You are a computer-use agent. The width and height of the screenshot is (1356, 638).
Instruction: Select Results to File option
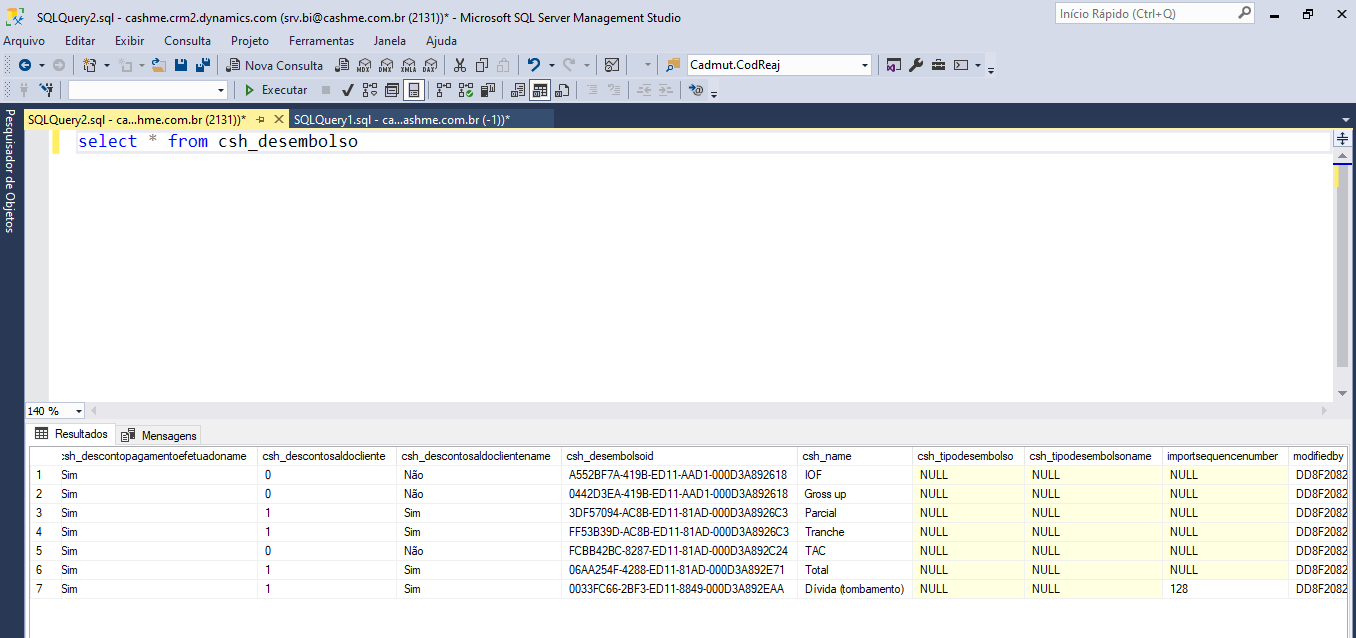tap(561, 90)
